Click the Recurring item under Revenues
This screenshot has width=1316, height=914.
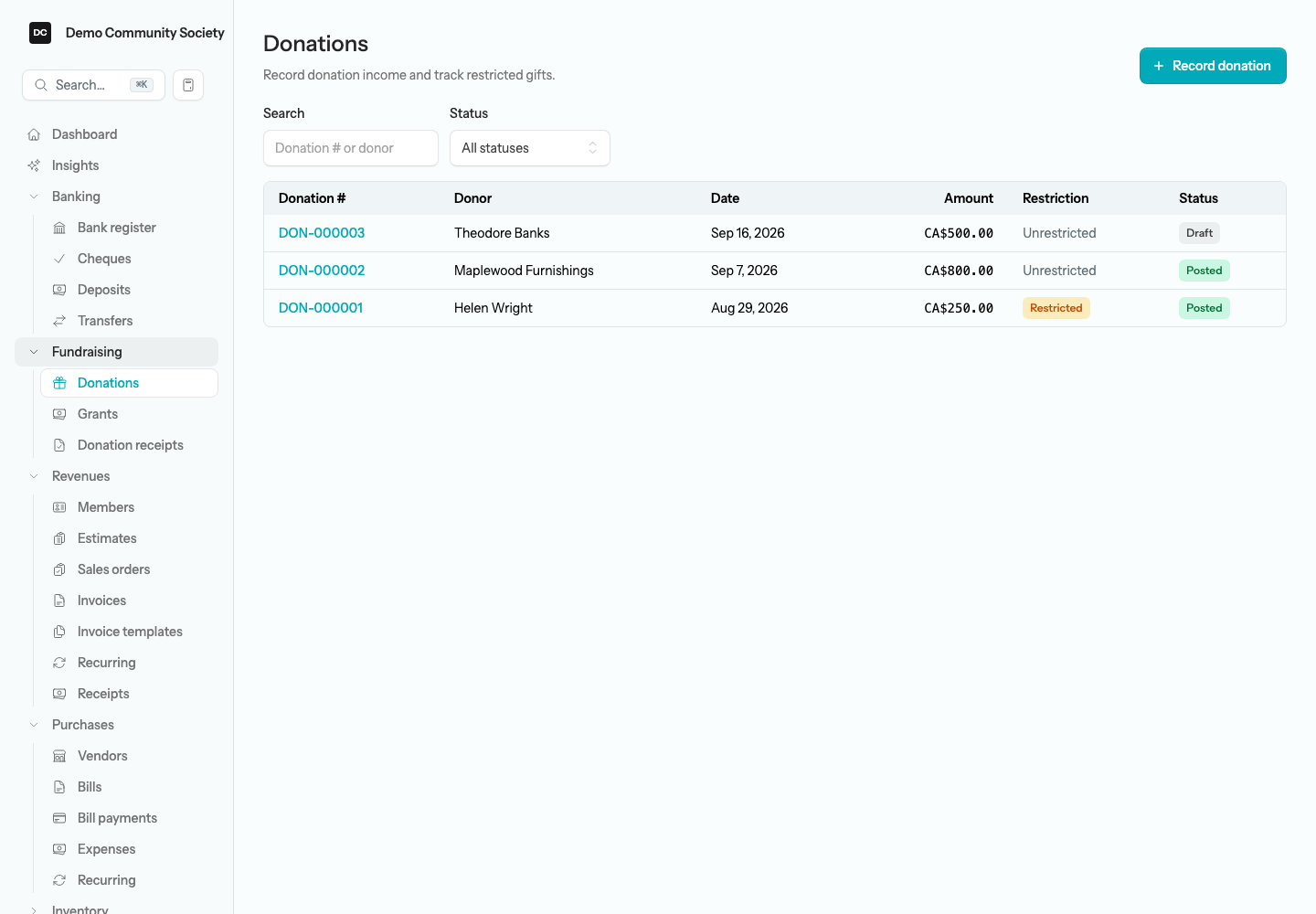tap(129, 663)
